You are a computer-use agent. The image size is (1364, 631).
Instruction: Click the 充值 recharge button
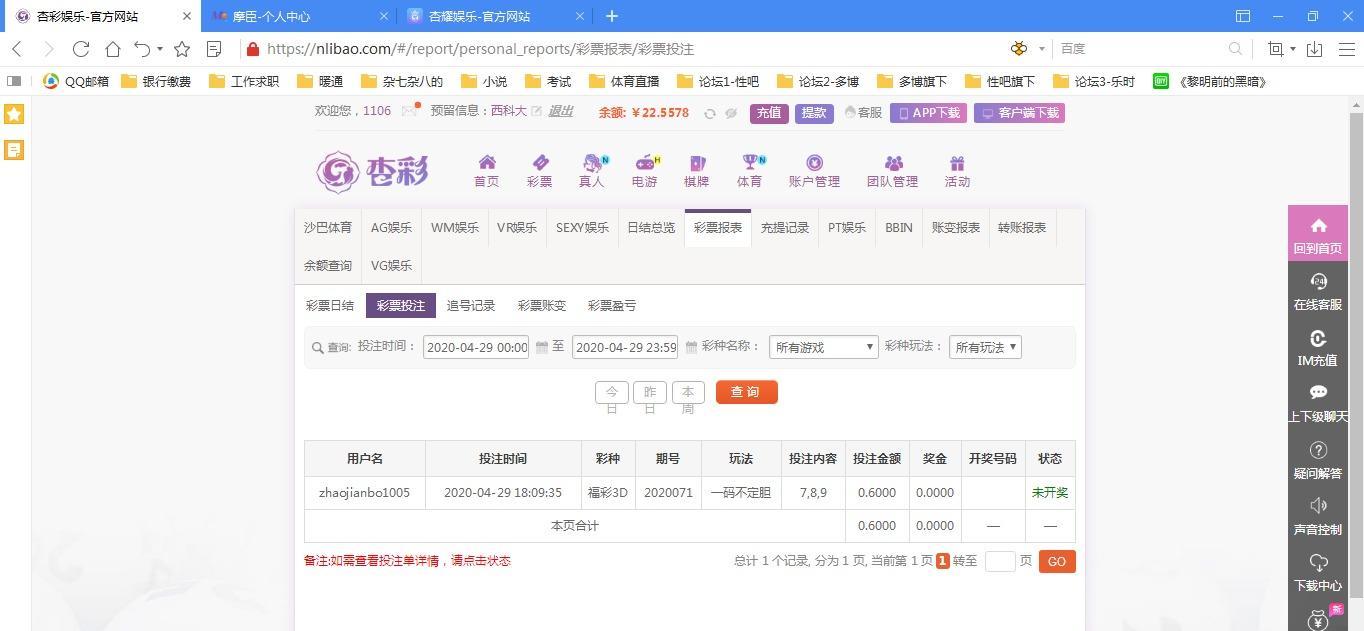[x=769, y=113]
